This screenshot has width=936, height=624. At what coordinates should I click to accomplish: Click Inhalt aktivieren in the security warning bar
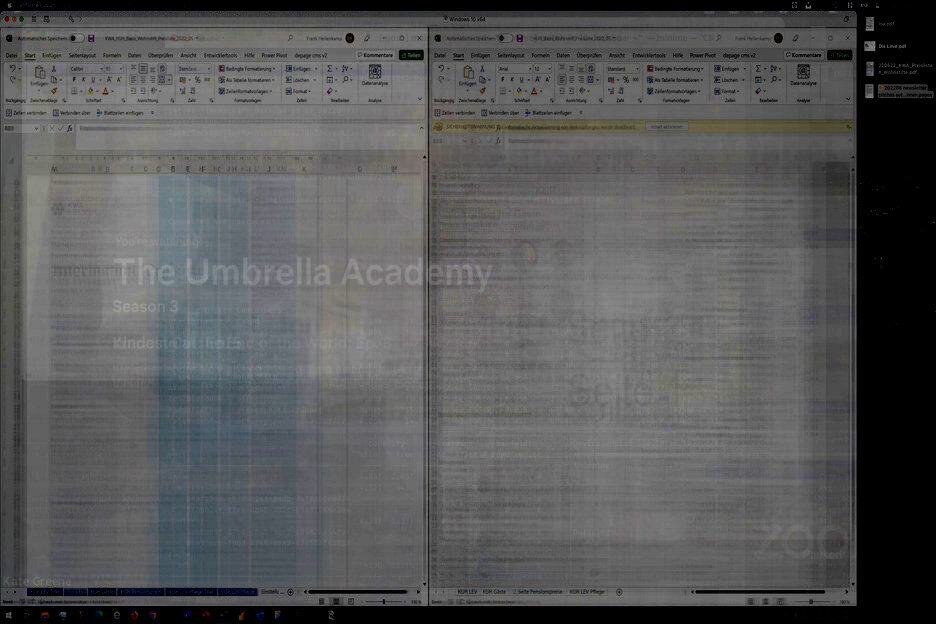pos(666,127)
